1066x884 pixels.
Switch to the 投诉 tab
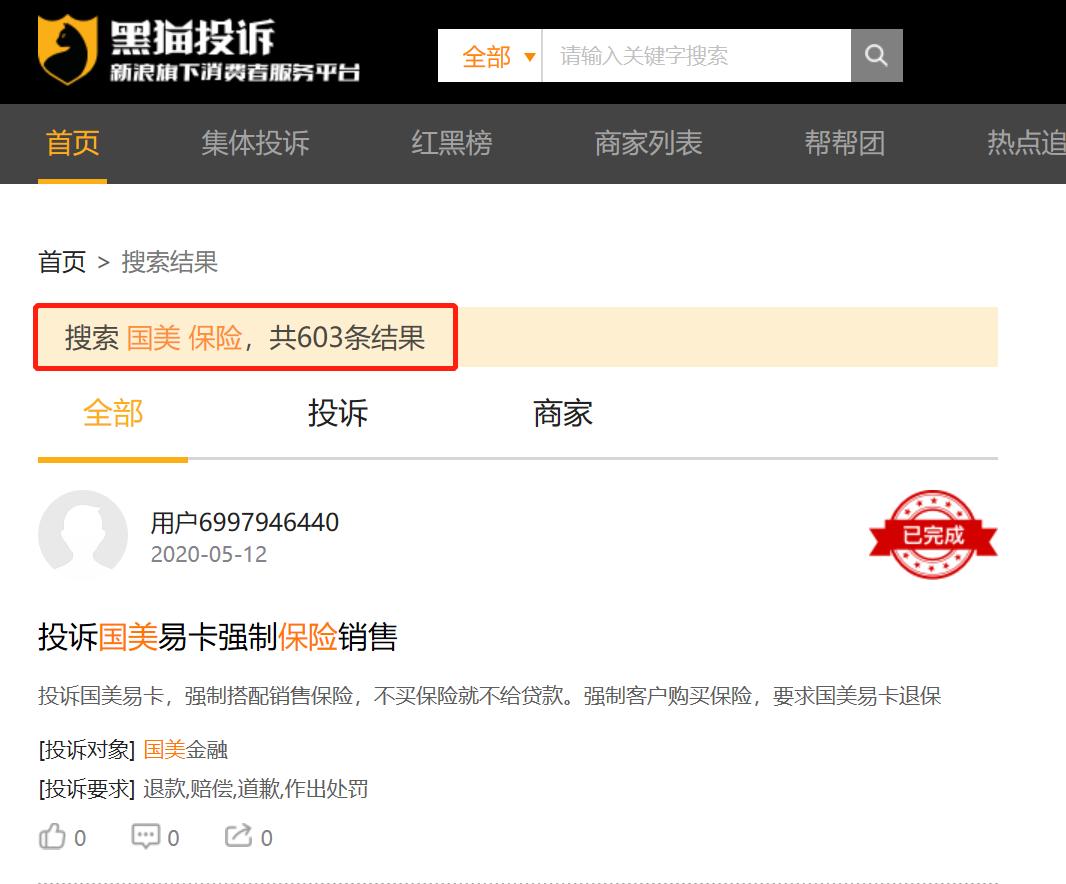click(x=338, y=413)
